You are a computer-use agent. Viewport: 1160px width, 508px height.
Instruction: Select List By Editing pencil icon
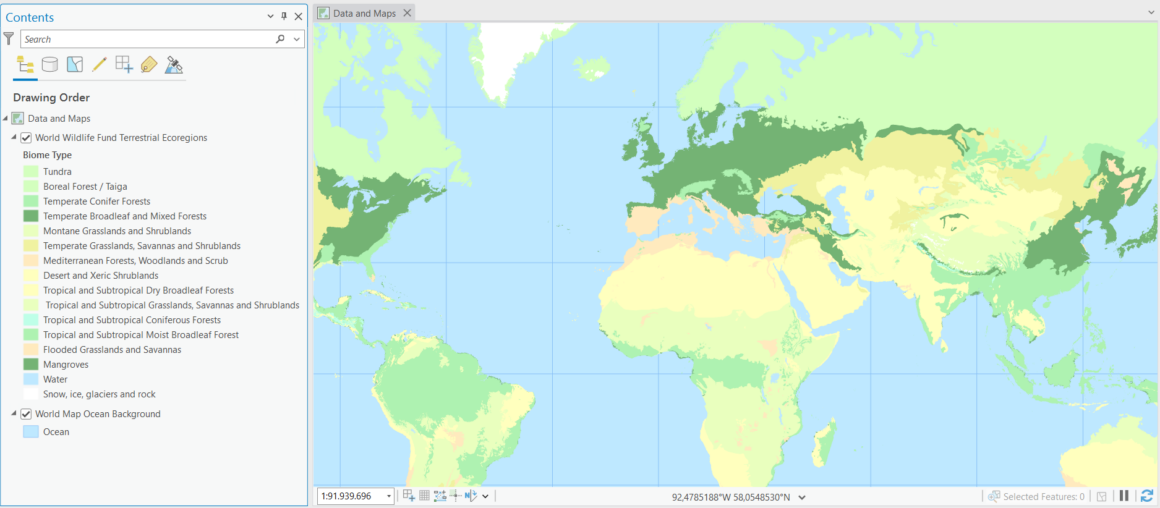pyautogui.click(x=99, y=64)
